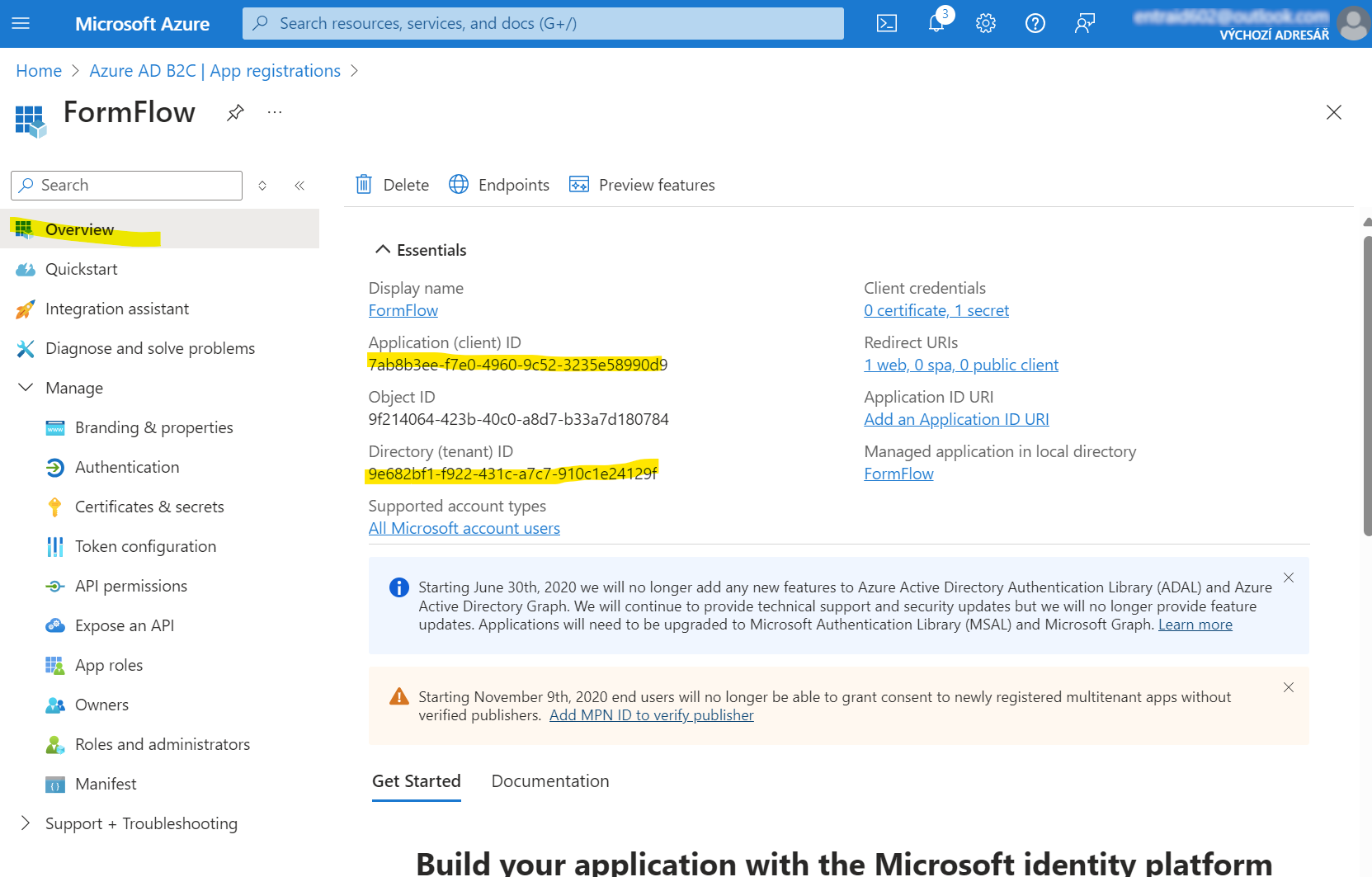Click 'Add an Application ID URI' link
Viewport: 1372px width, 877px height.
tap(956, 419)
